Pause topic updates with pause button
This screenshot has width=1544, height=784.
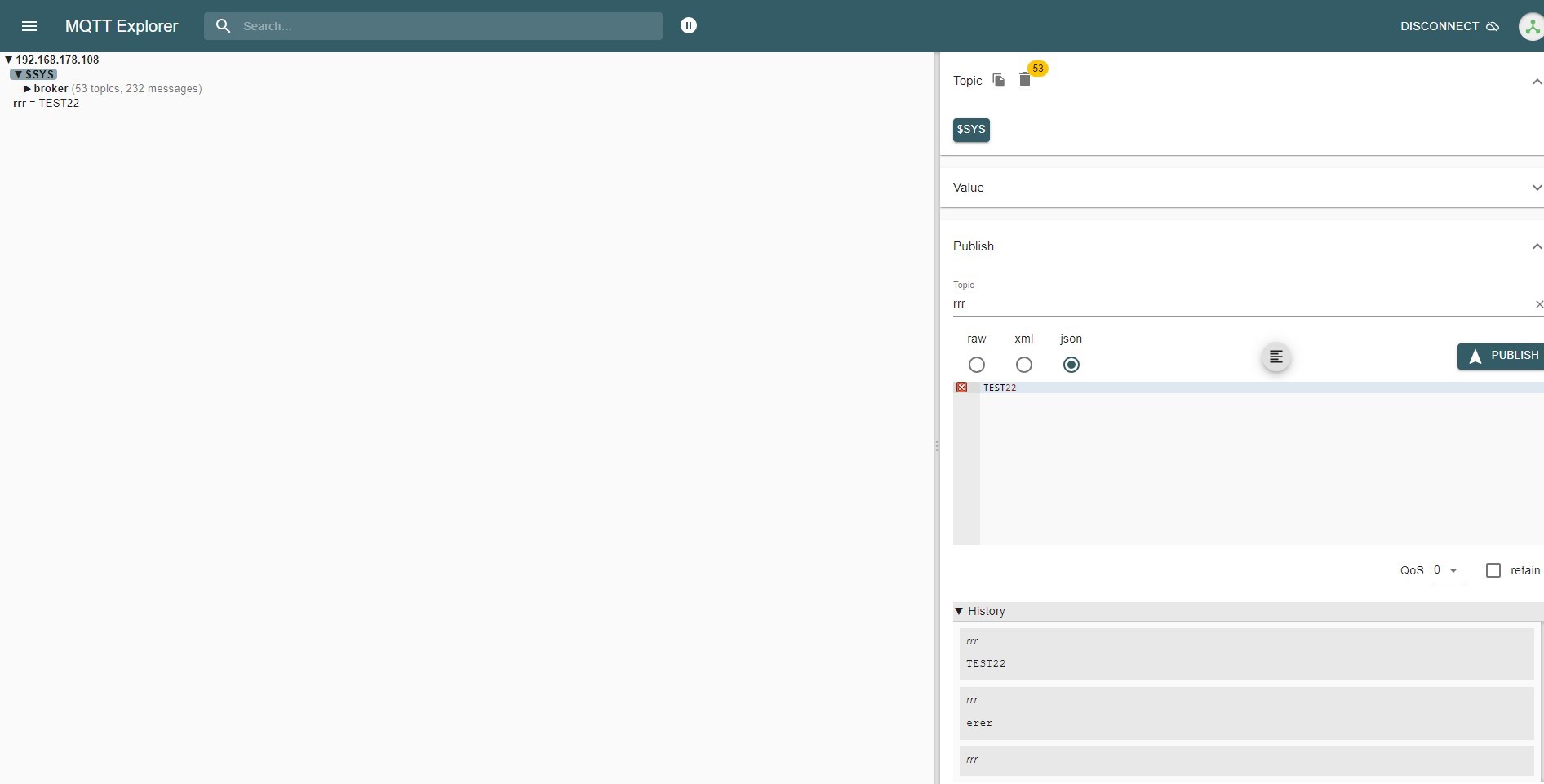pos(689,26)
